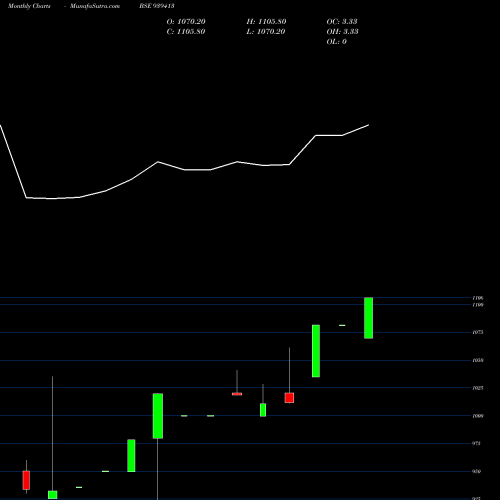Click the 1075 price axis label

tap(478, 332)
